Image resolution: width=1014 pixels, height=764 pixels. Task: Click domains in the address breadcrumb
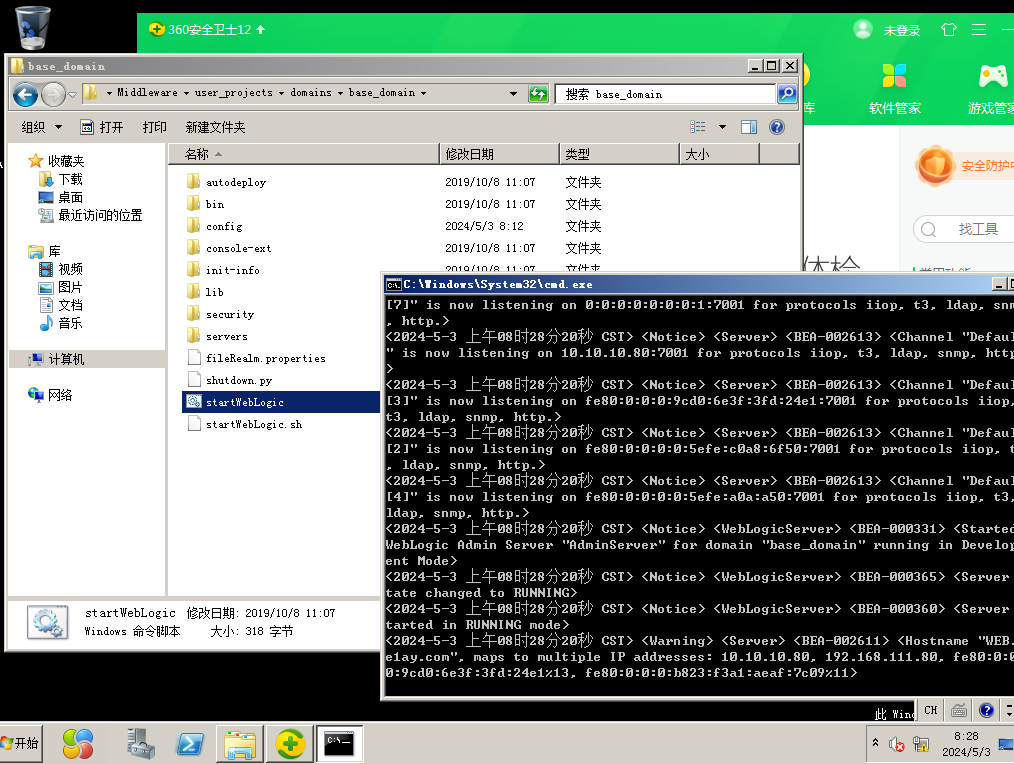tap(310, 93)
